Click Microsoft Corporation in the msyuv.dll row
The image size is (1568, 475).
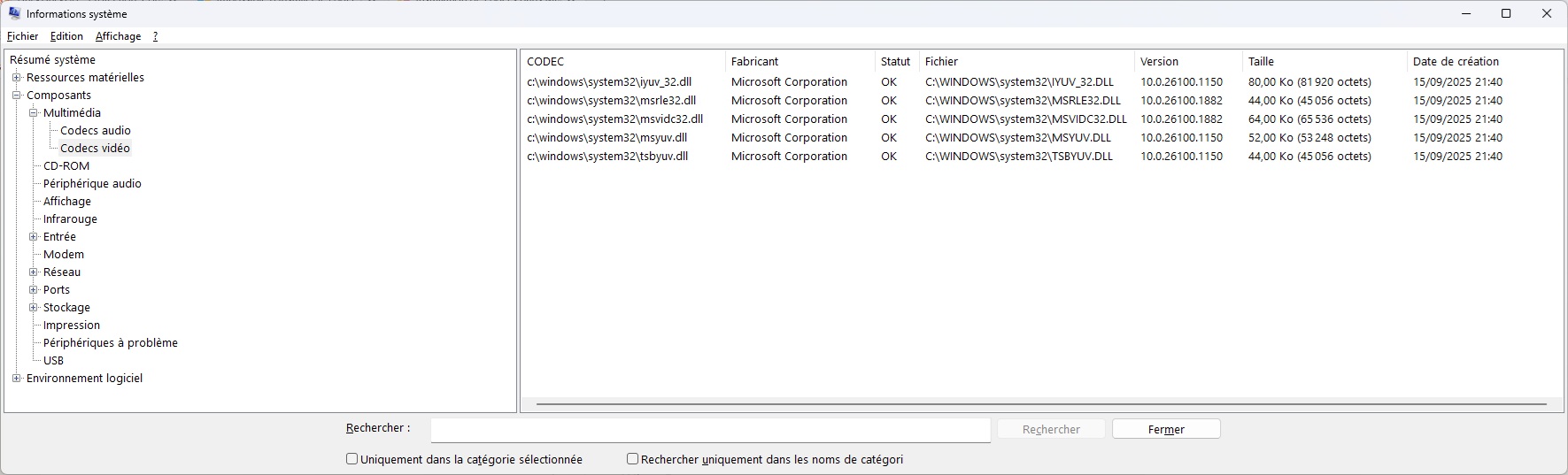789,137
